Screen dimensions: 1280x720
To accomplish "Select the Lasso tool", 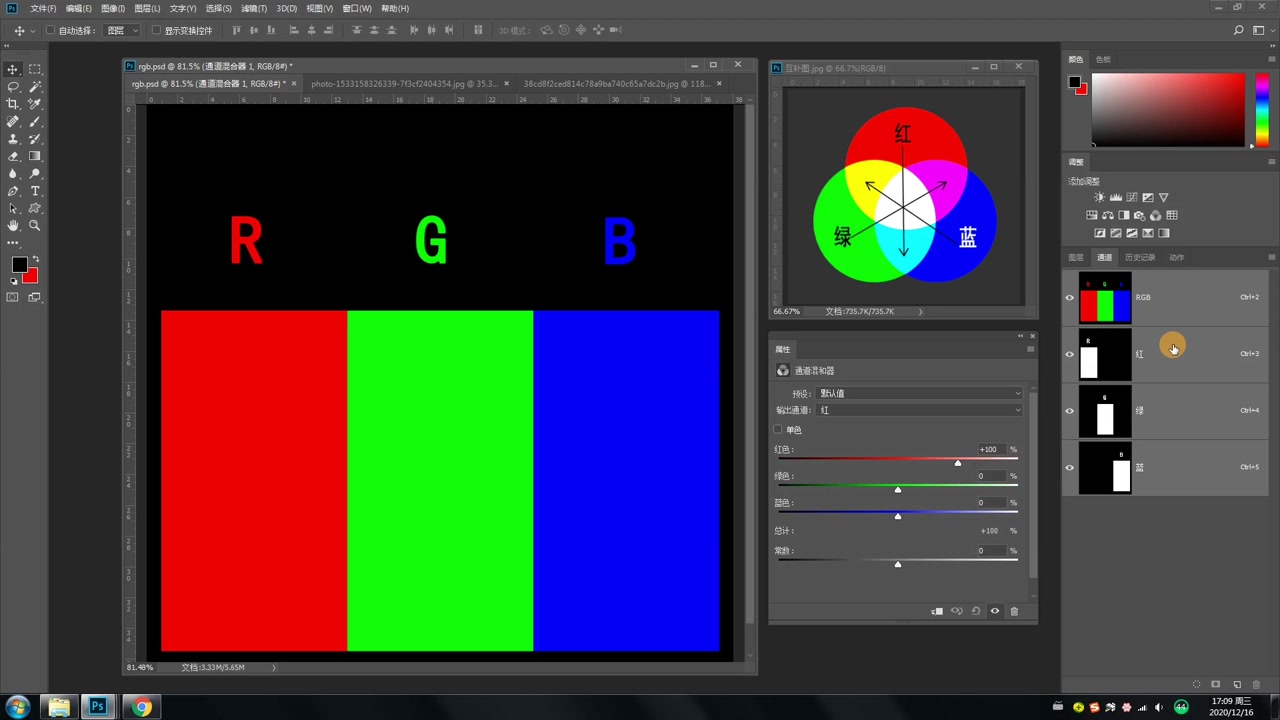I will pyautogui.click(x=13, y=87).
